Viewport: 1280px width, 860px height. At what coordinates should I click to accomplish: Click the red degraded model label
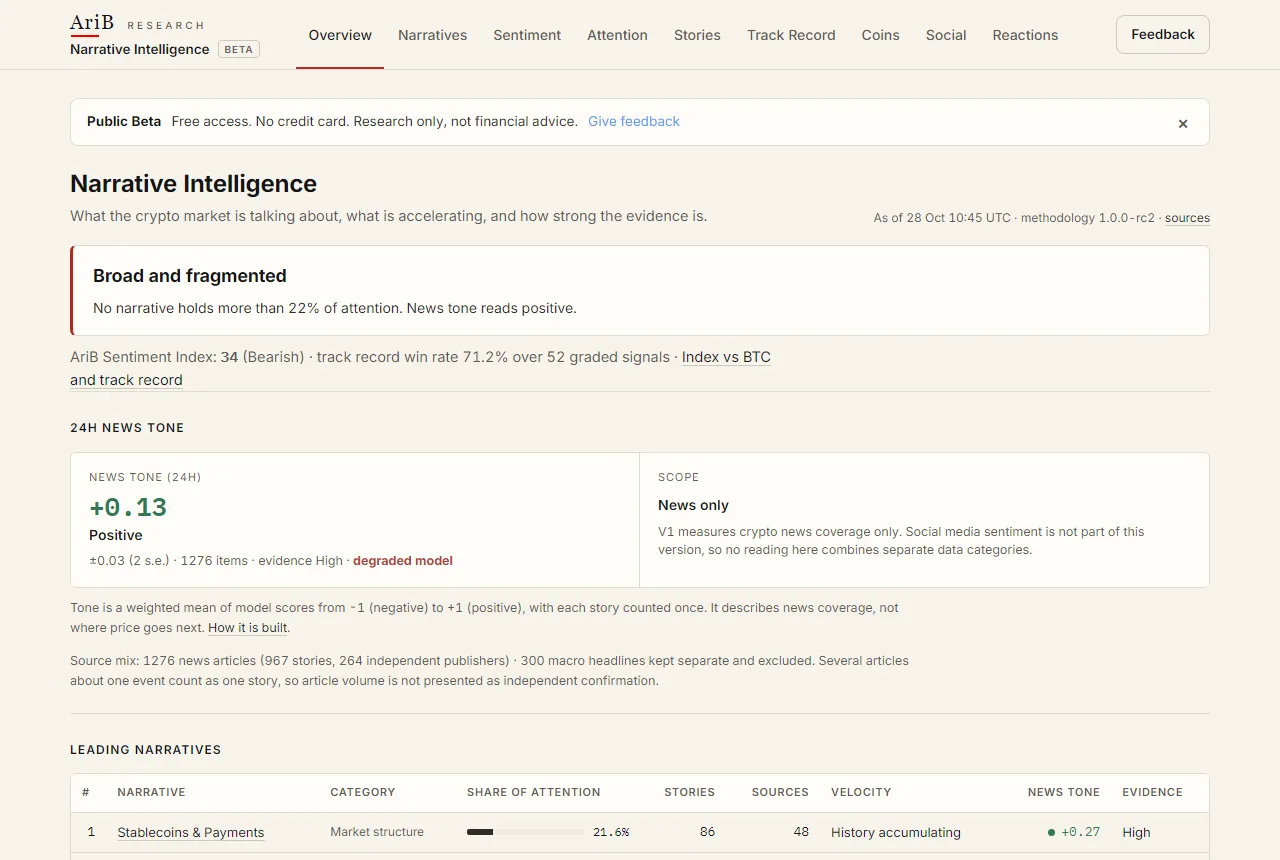click(403, 561)
